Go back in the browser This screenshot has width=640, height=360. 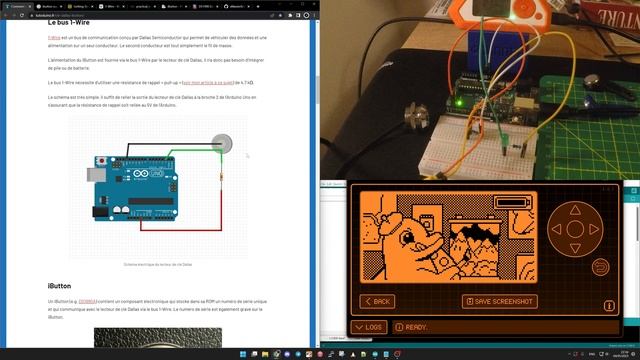(x=6, y=15)
